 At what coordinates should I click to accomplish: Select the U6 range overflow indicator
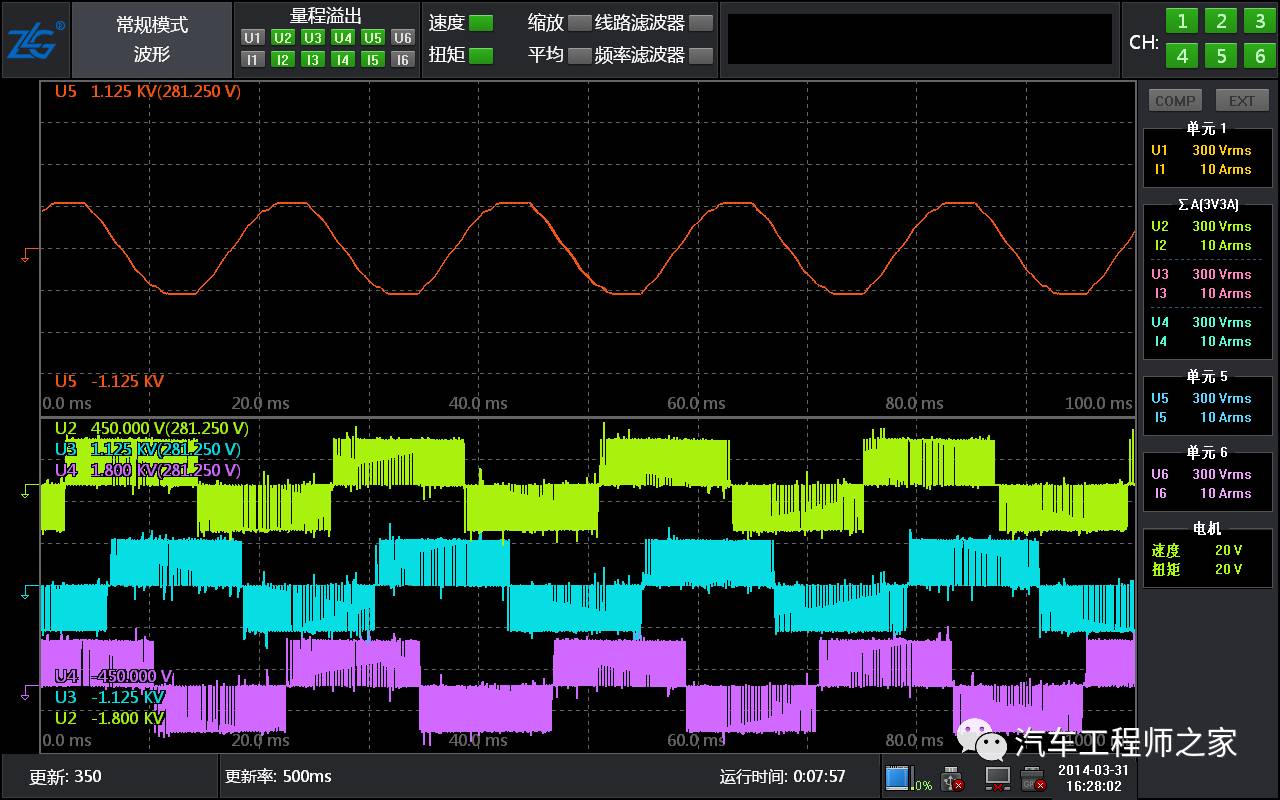tap(402, 37)
